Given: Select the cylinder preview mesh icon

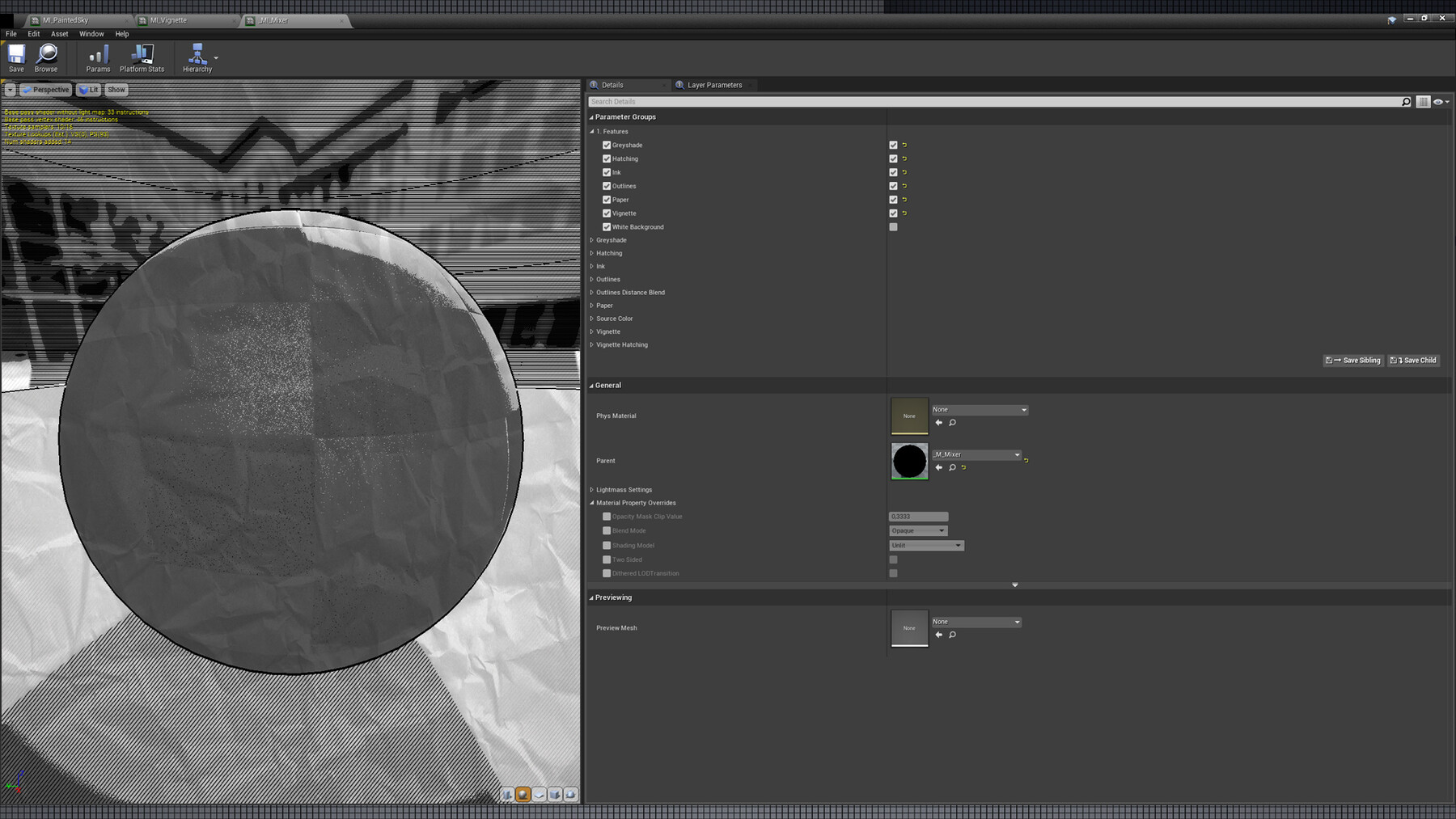Looking at the screenshot, I should [x=507, y=795].
